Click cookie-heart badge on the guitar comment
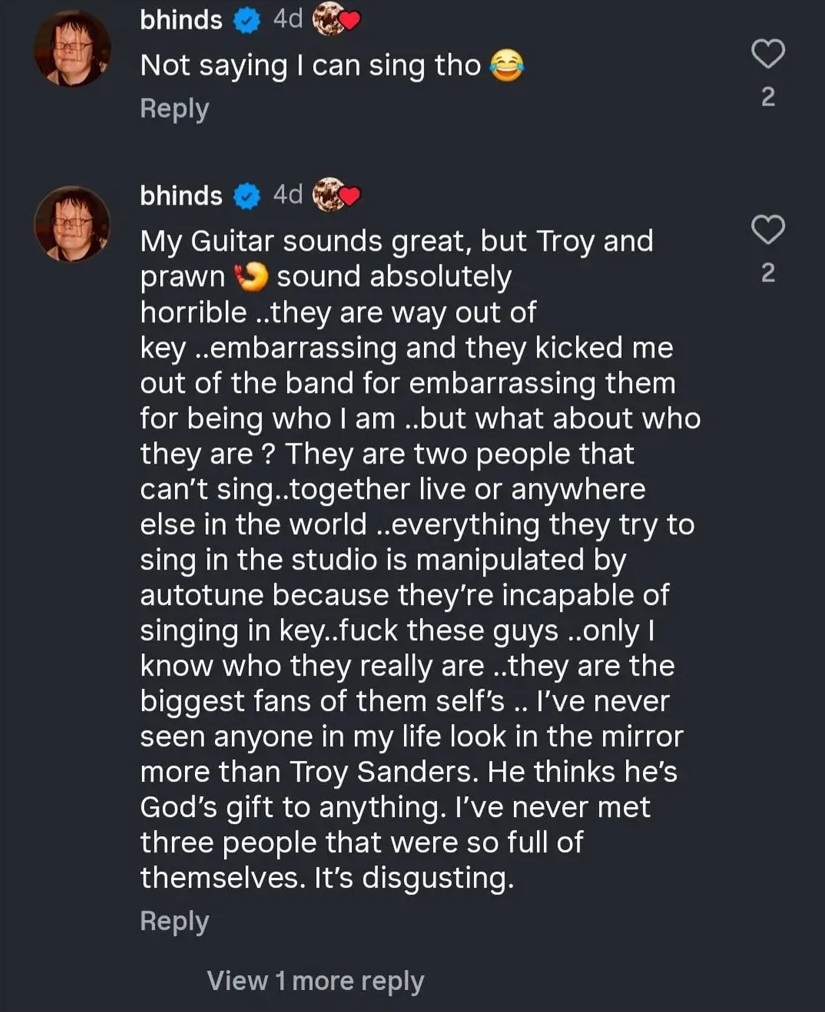Viewport: 825px width, 1012px height. [x=336, y=195]
